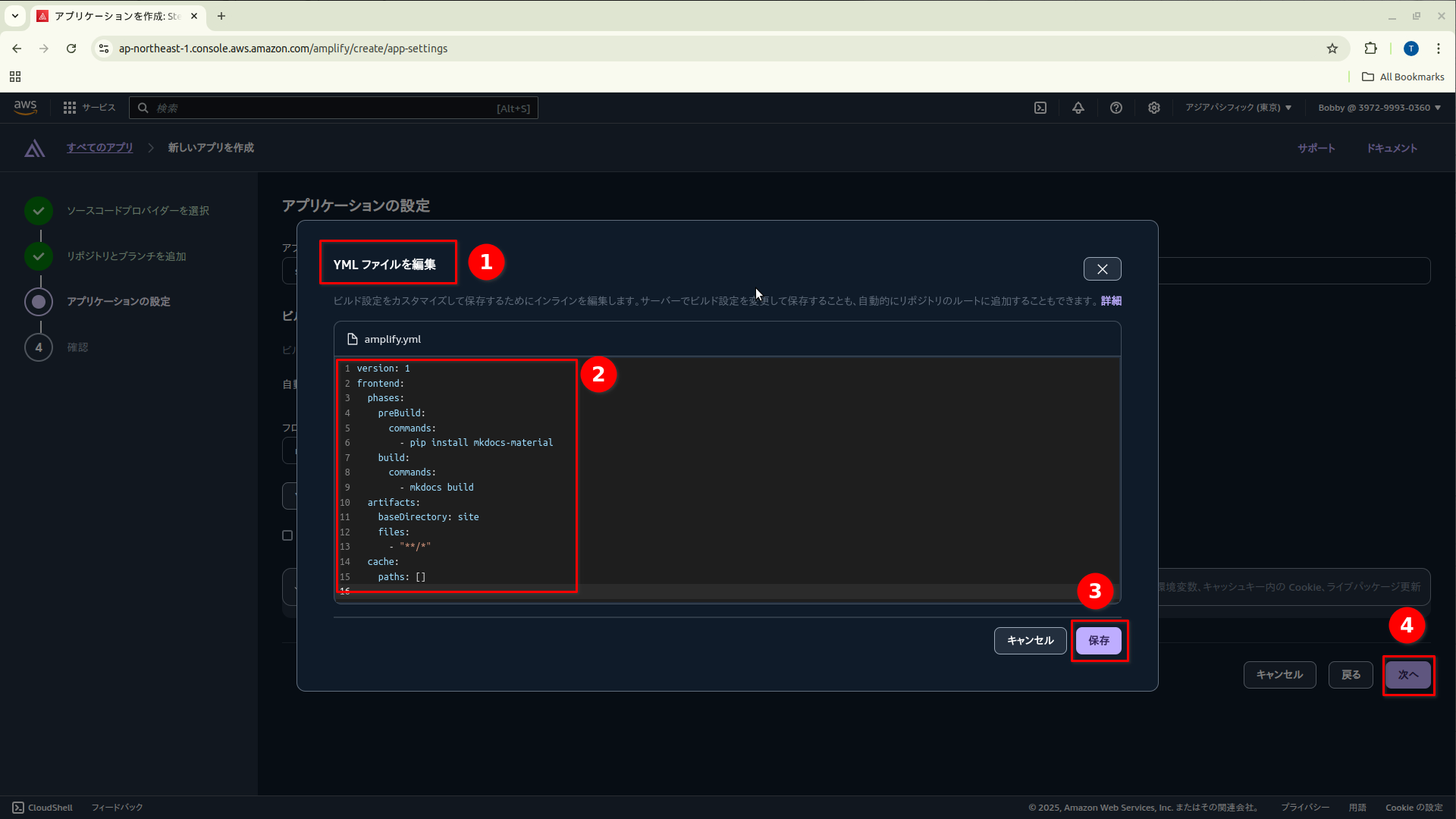
Task: Open AWS help with the question mark icon
Action: tap(1116, 108)
